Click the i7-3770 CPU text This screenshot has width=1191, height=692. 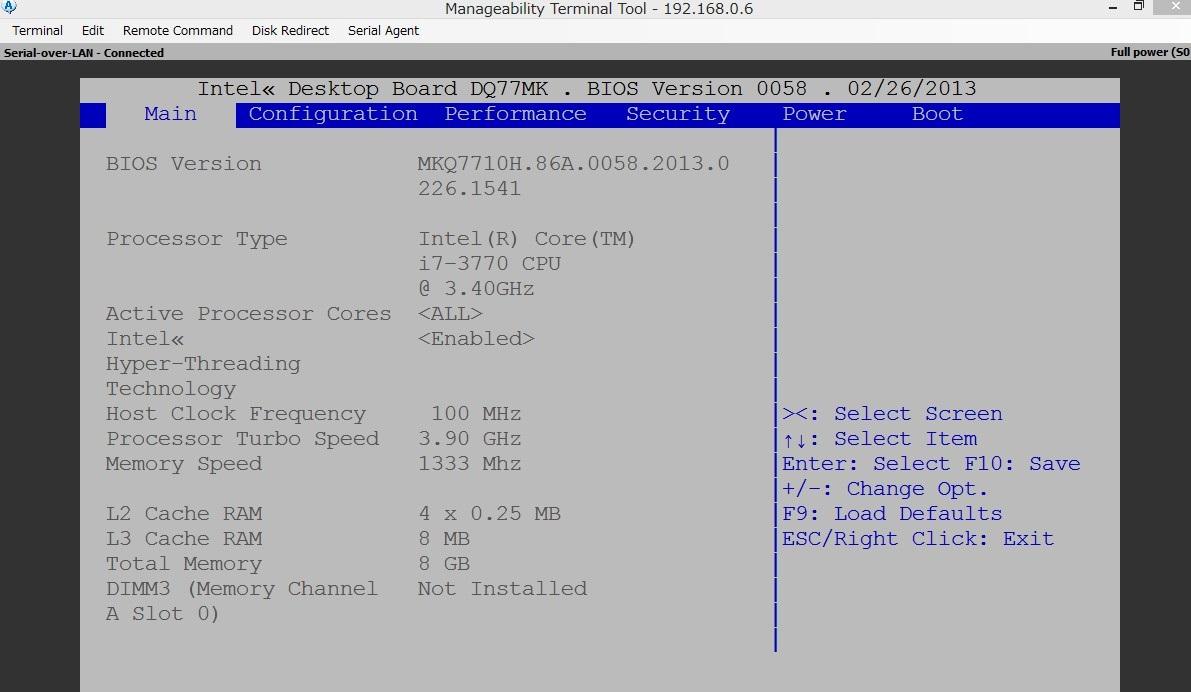(x=489, y=264)
